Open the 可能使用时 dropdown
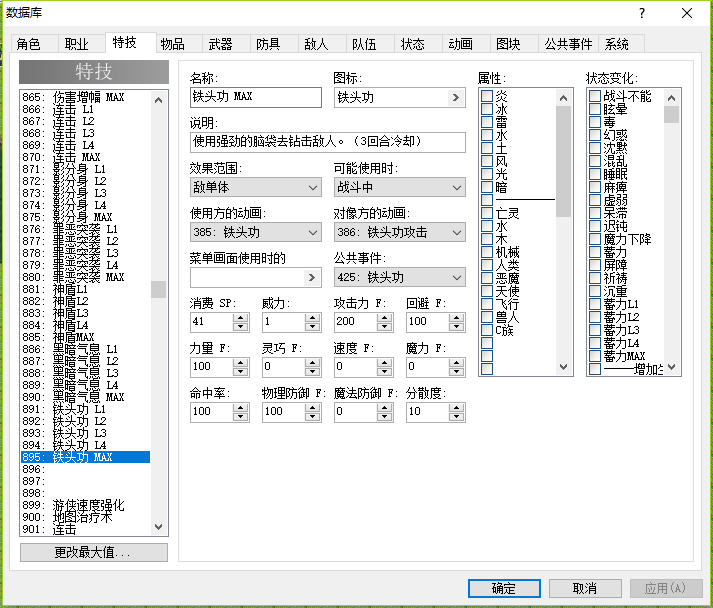 pyautogui.click(x=400, y=187)
